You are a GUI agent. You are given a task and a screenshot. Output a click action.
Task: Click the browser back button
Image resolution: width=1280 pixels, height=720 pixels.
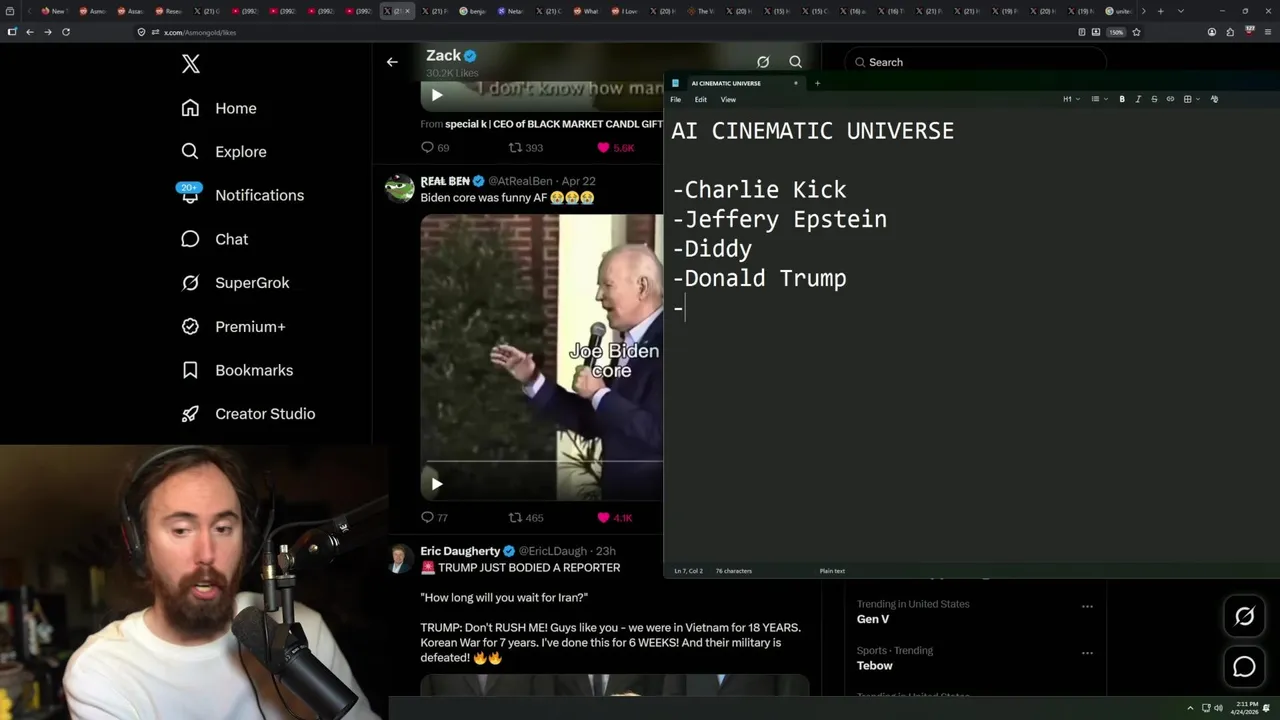[30, 32]
